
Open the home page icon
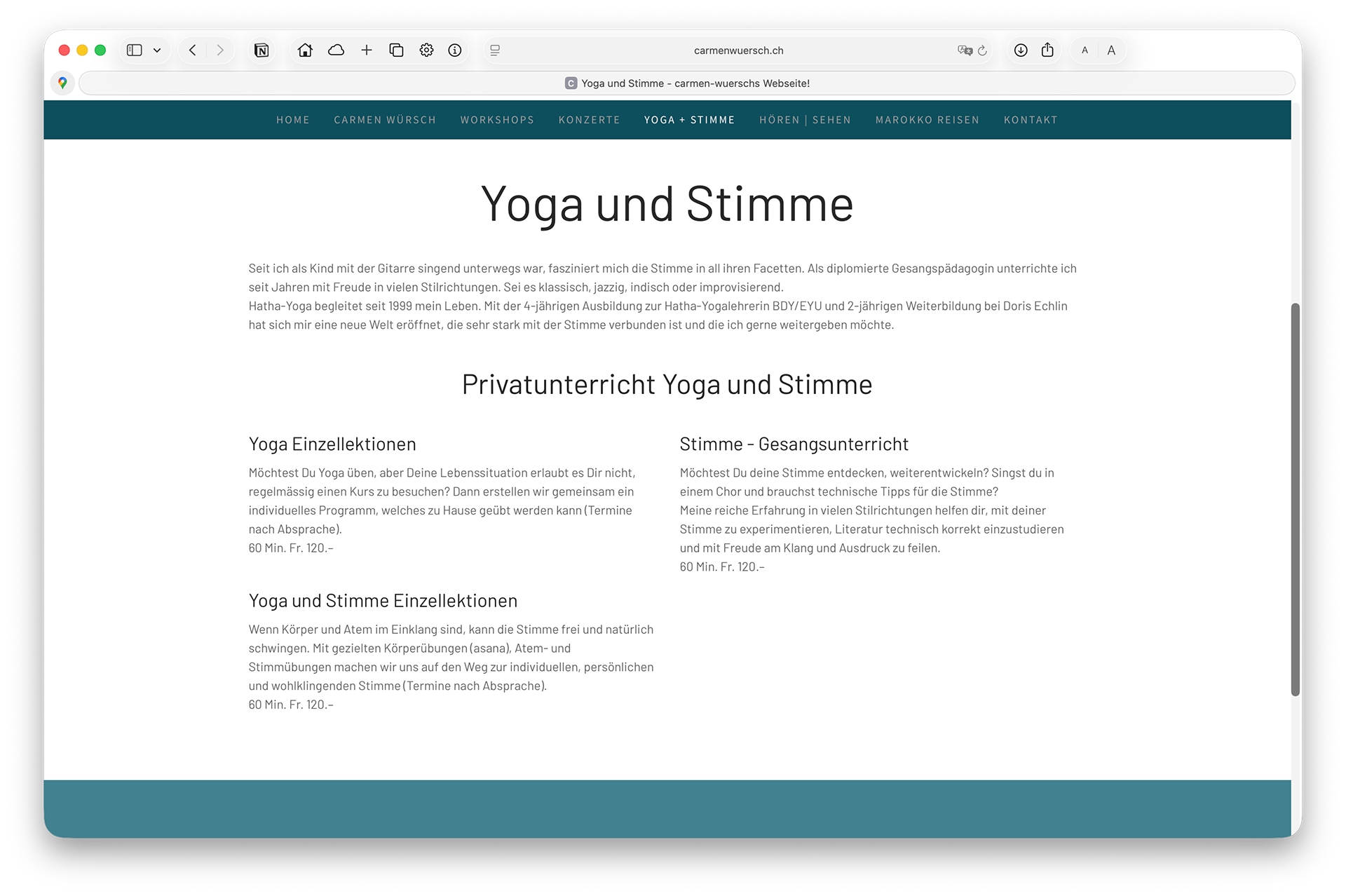pos(305,50)
